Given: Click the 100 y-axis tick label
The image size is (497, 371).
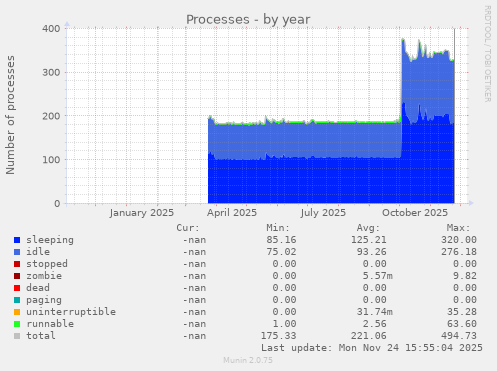Looking at the screenshot, I should point(51,160).
